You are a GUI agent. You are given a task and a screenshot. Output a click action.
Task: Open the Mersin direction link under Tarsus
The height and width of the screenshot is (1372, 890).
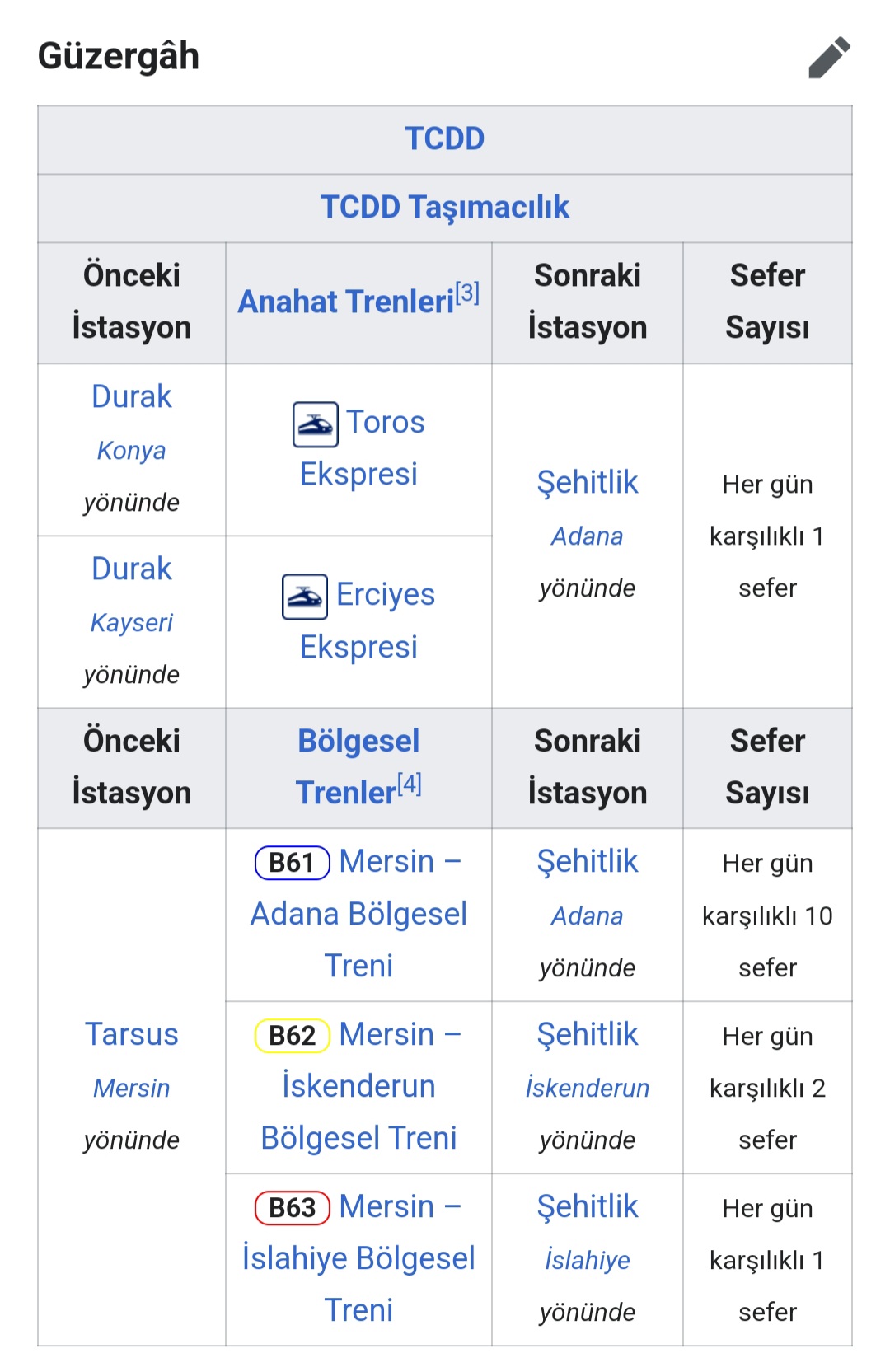132,1088
